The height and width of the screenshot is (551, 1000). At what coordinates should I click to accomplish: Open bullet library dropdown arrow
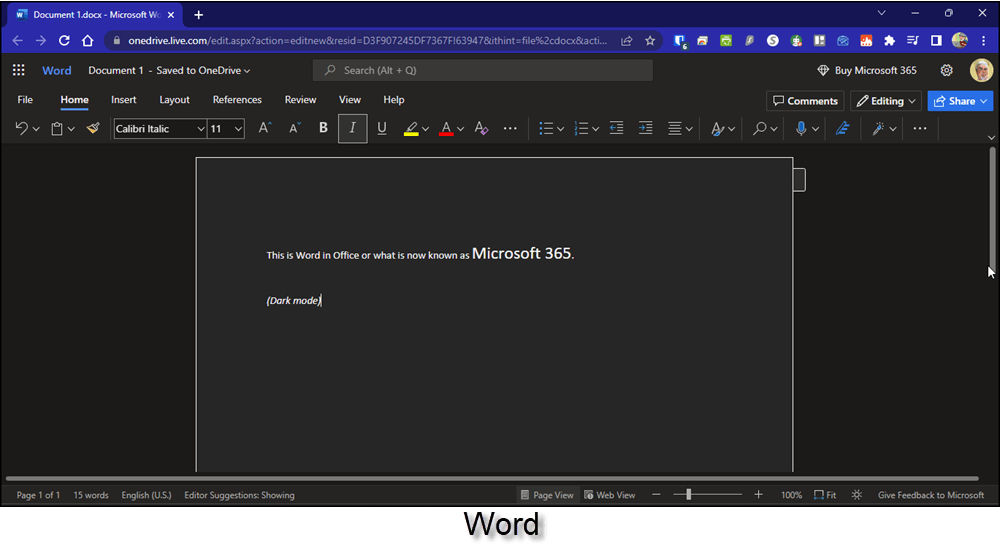coord(561,129)
